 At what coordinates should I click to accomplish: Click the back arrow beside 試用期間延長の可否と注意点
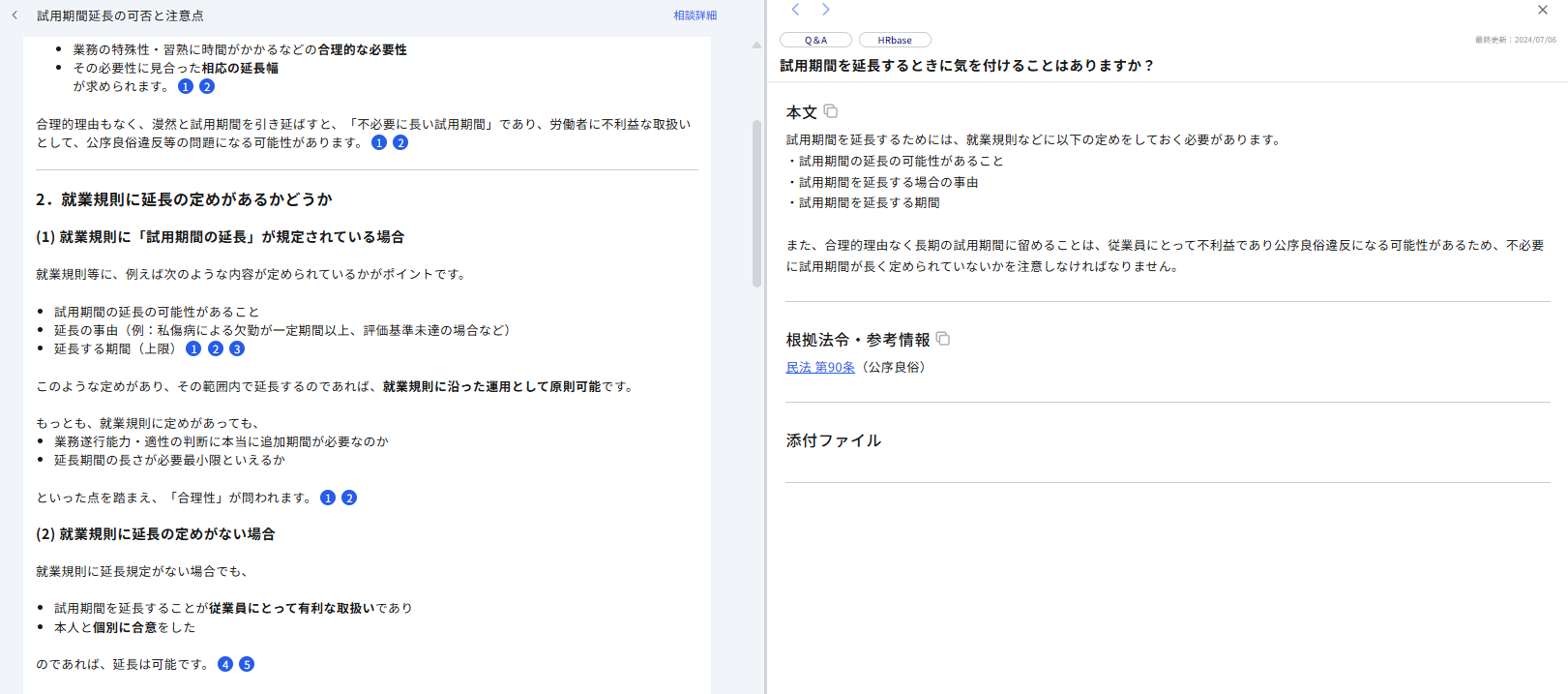[15, 15]
